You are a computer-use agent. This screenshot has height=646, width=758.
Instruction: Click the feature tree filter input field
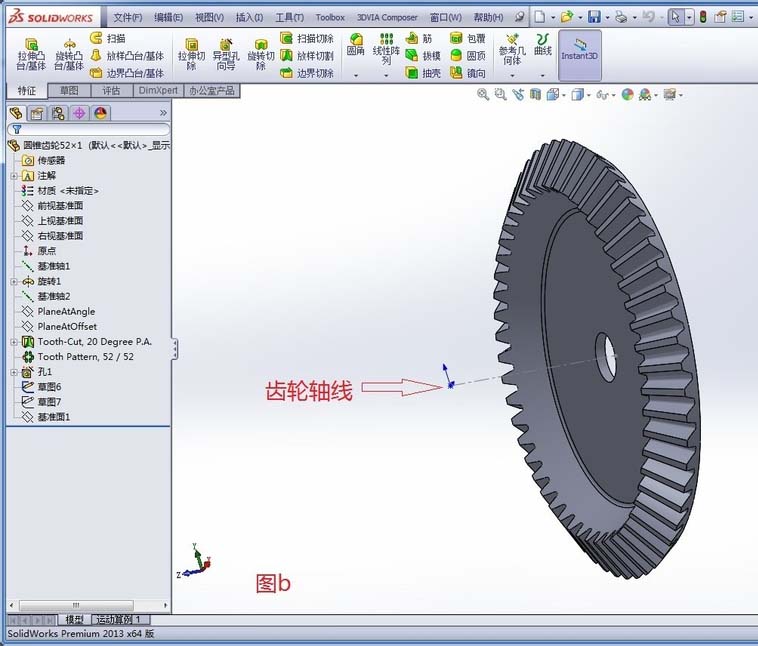(89, 129)
